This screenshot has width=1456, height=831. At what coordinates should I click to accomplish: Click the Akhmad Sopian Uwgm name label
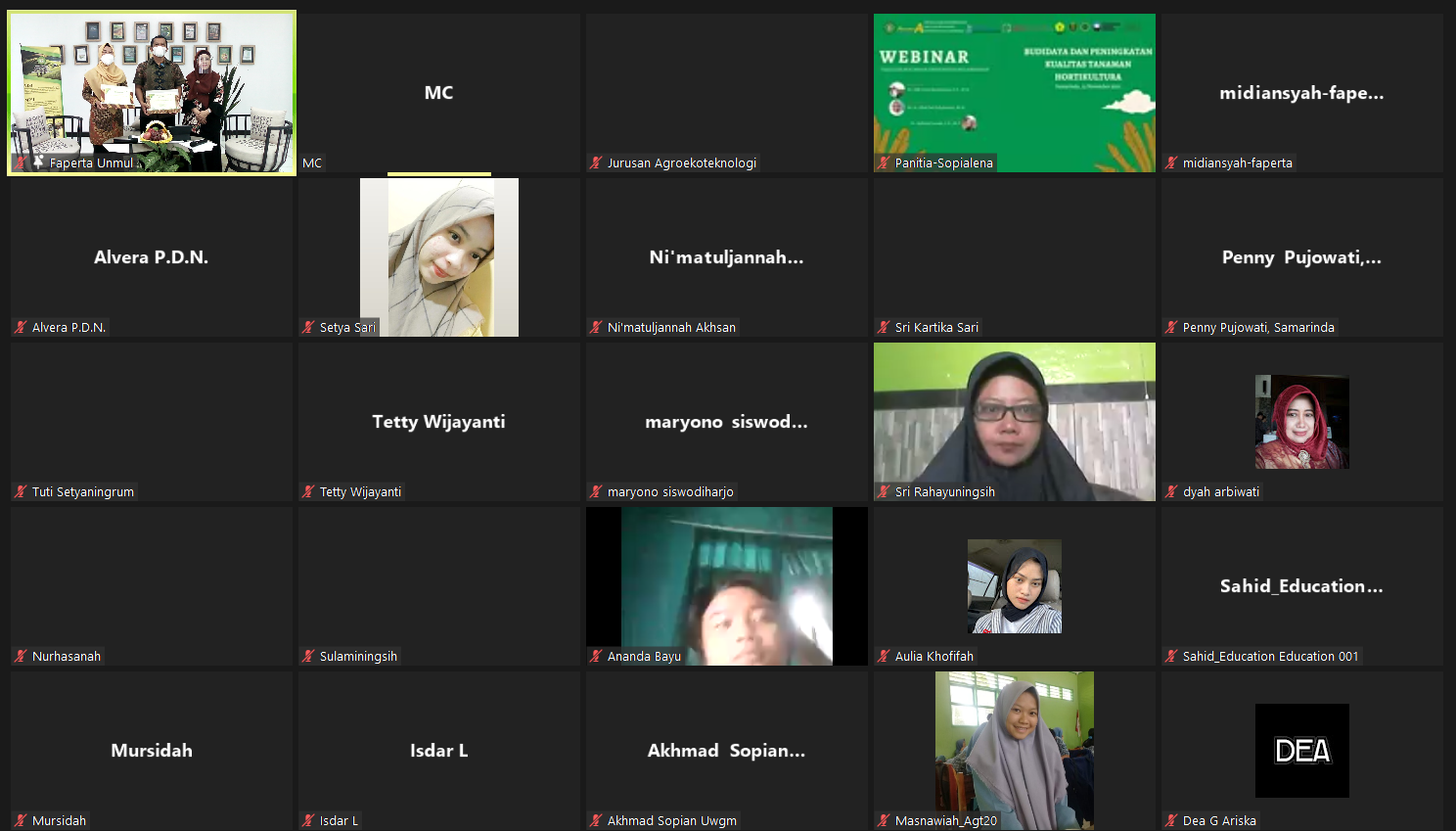click(x=672, y=820)
